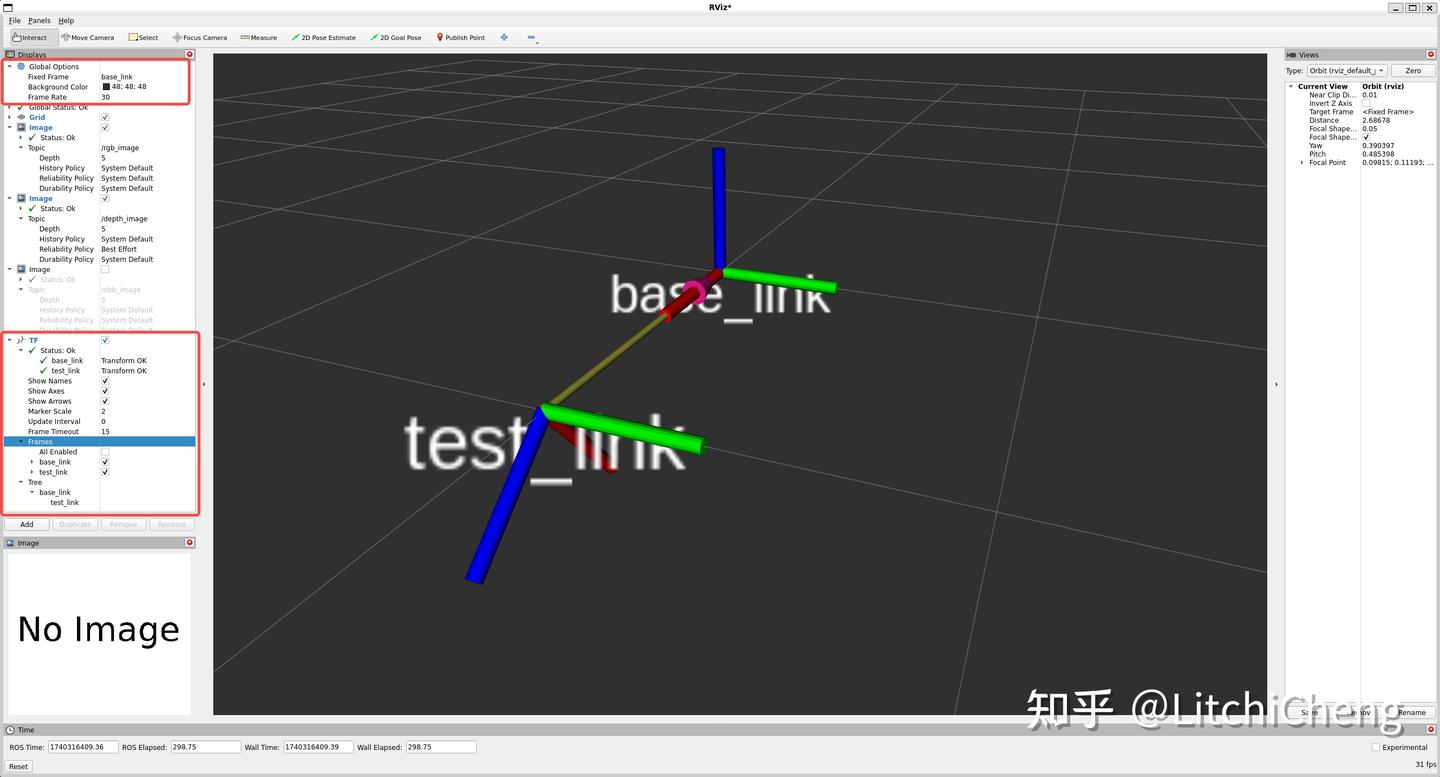Click the ROS Time input field
This screenshot has height=777, width=1440.
tap(81, 746)
